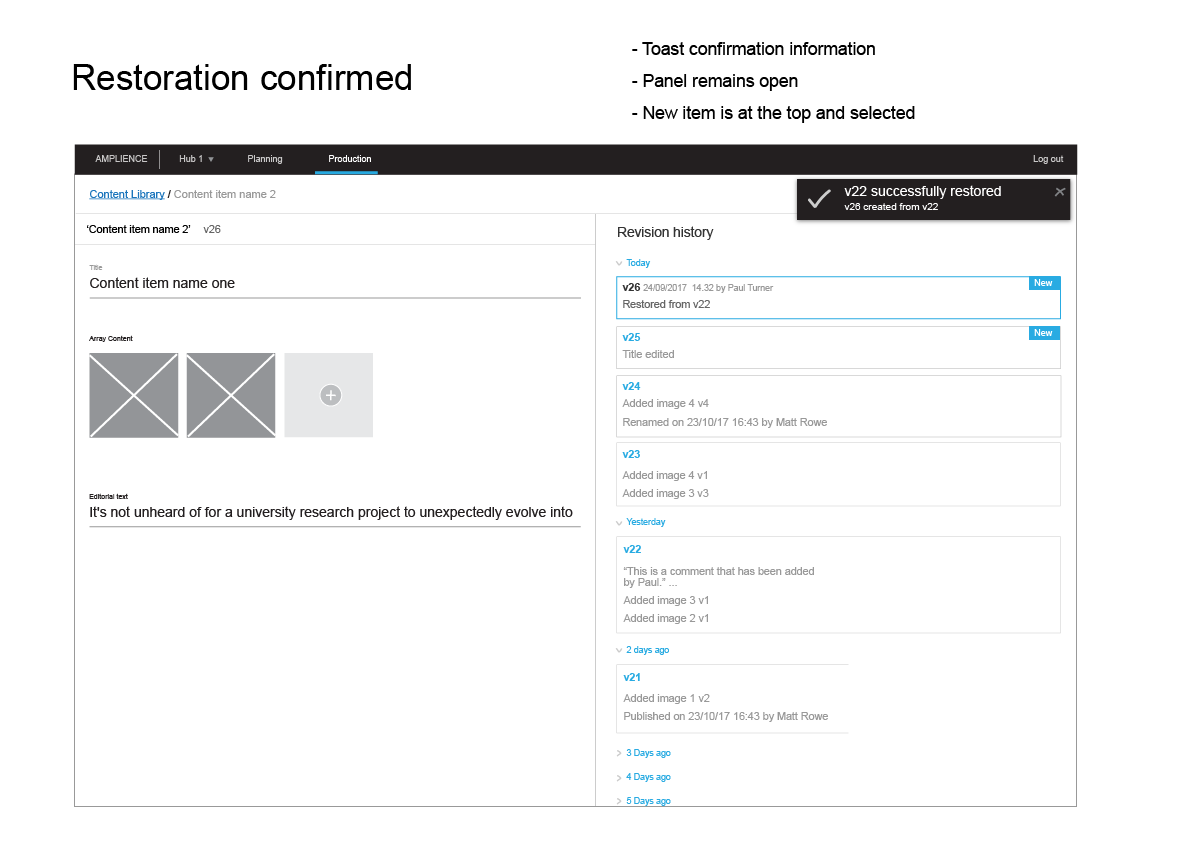1191x843 pixels.
Task: Switch to the Planning tab
Action: [x=264, y=159]
